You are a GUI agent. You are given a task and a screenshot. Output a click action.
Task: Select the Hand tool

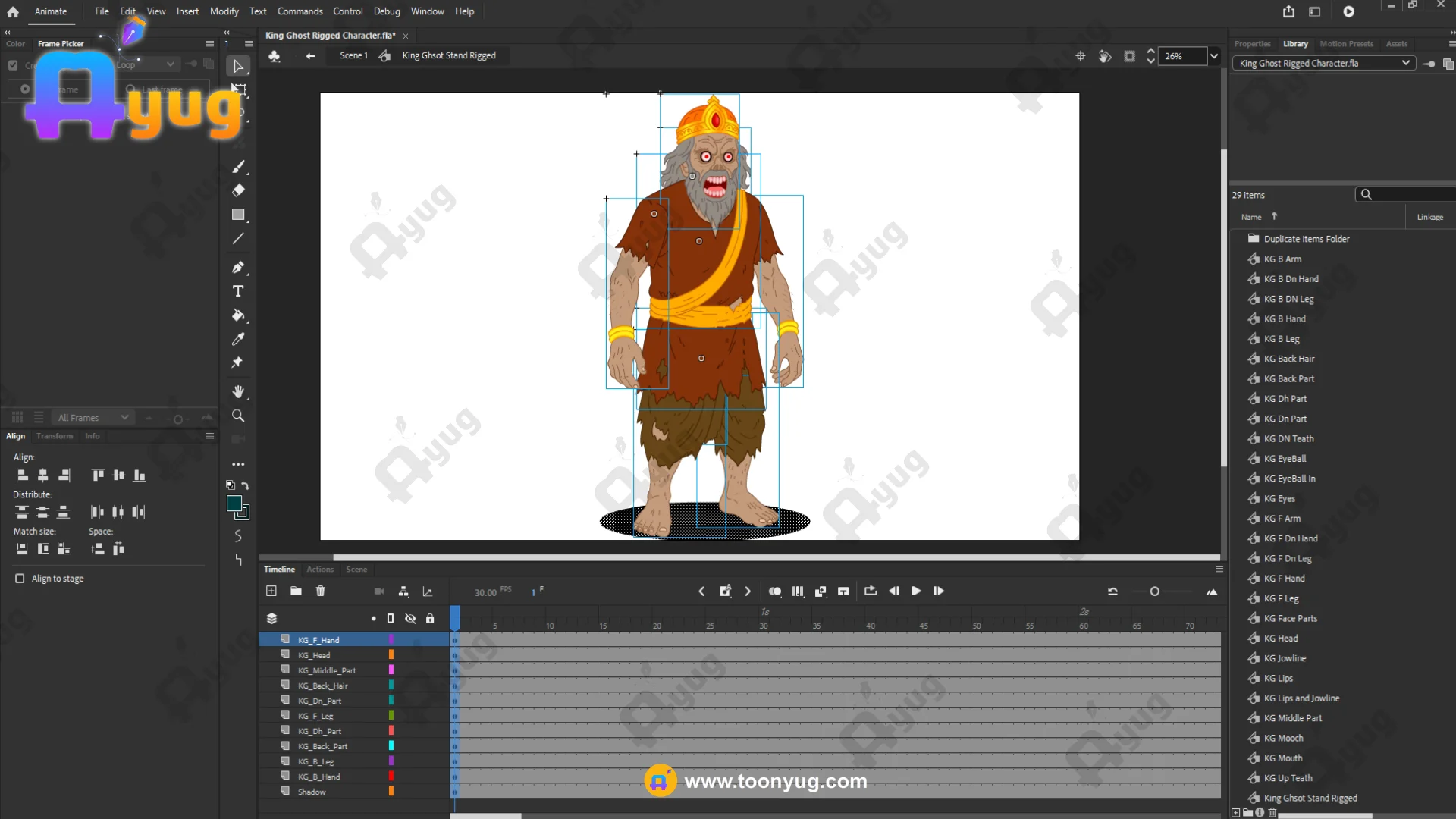238,392
